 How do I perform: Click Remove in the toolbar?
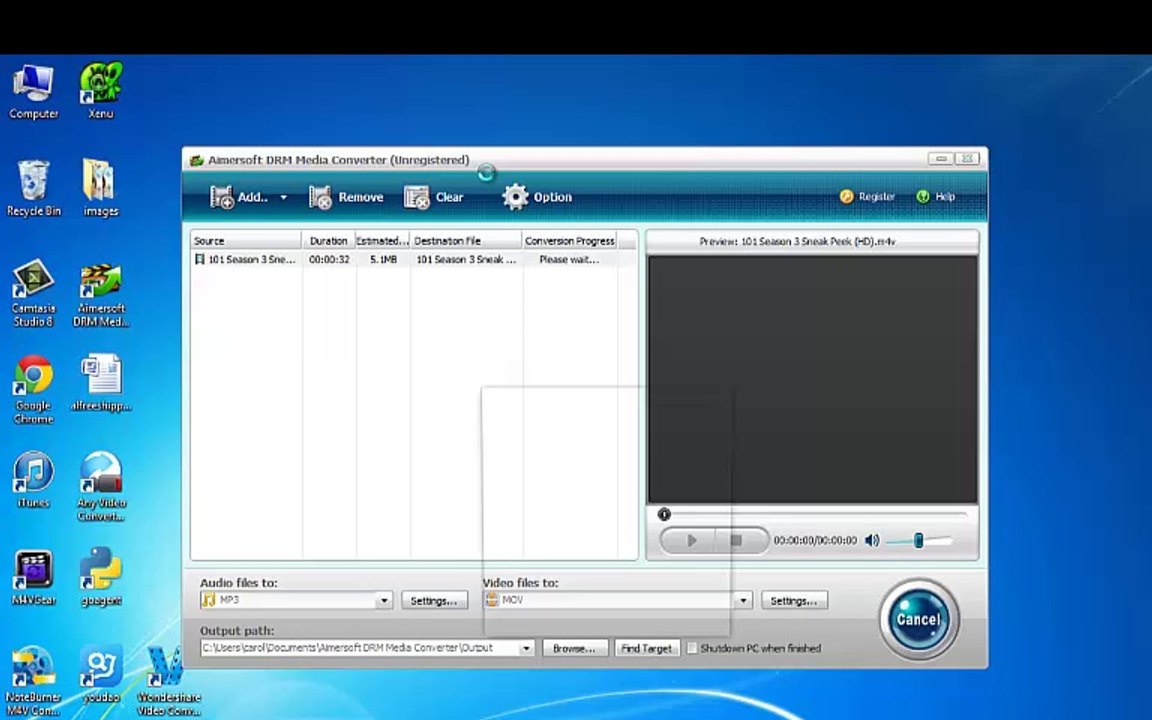346,197
